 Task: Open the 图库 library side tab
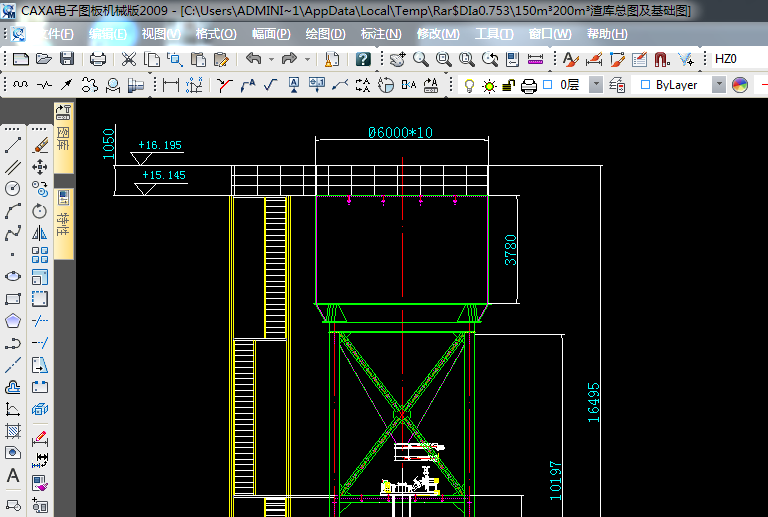click(64, 138)
